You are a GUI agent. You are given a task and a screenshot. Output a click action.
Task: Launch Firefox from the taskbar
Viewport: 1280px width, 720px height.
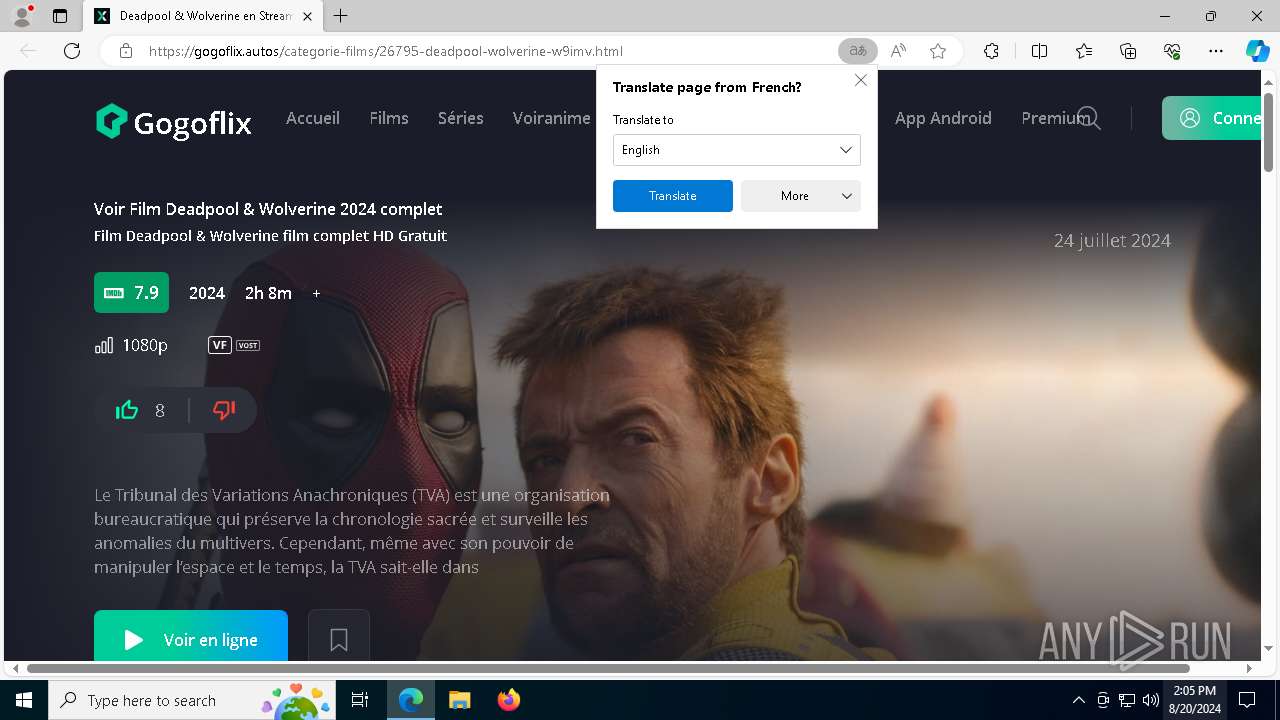pyautogui.click(x=508, y=700)
